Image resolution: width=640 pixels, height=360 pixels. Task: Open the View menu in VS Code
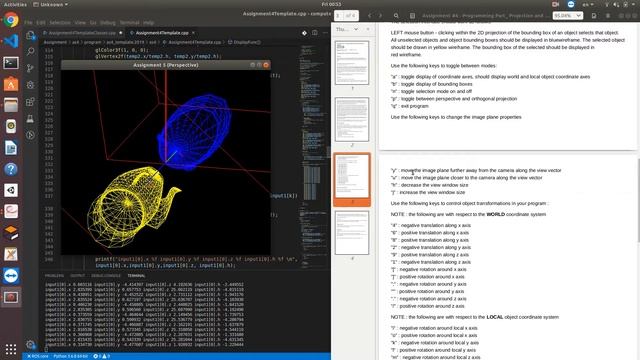[80, 23]
